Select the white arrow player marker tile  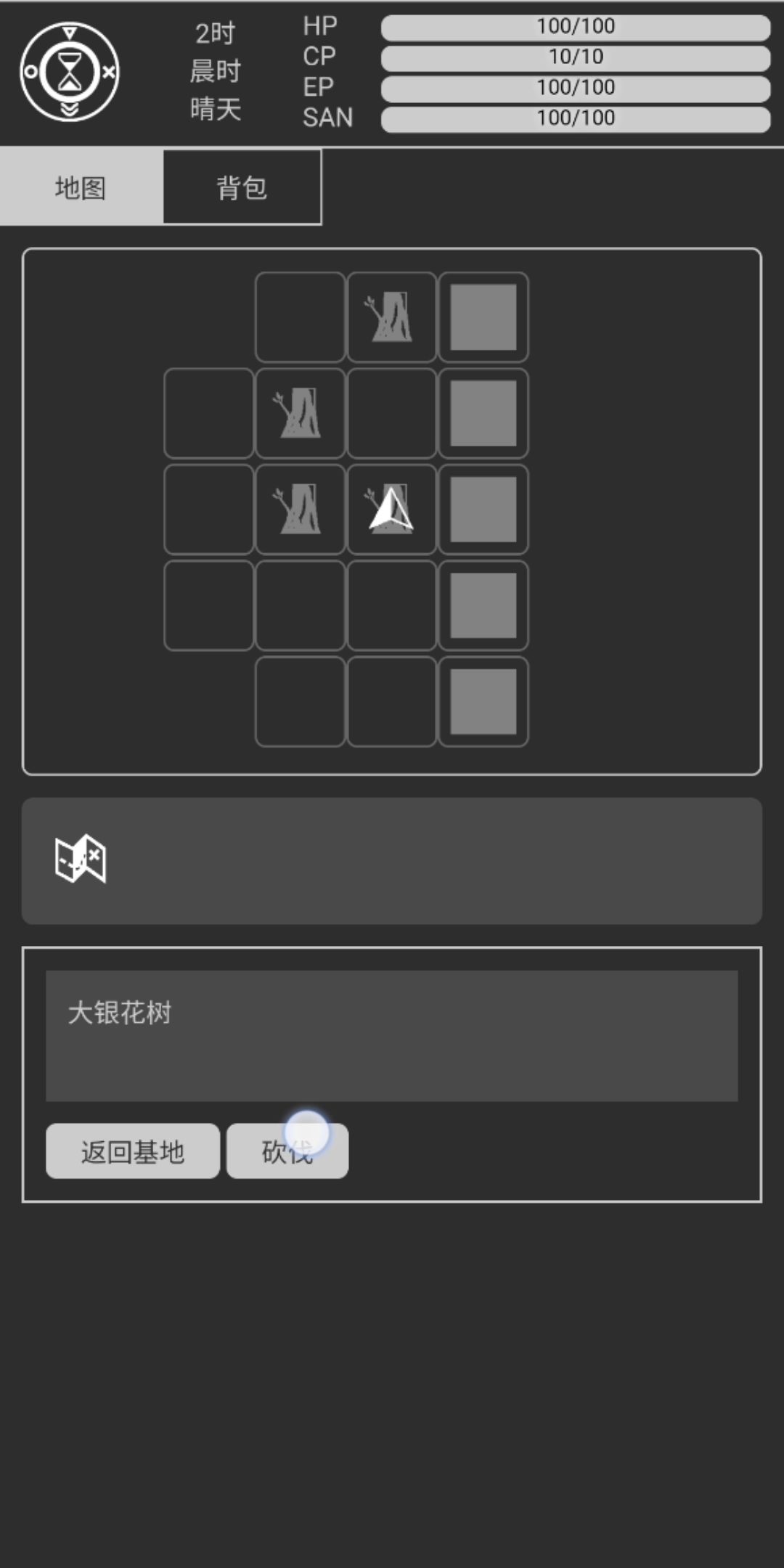(x=392, y=510)
